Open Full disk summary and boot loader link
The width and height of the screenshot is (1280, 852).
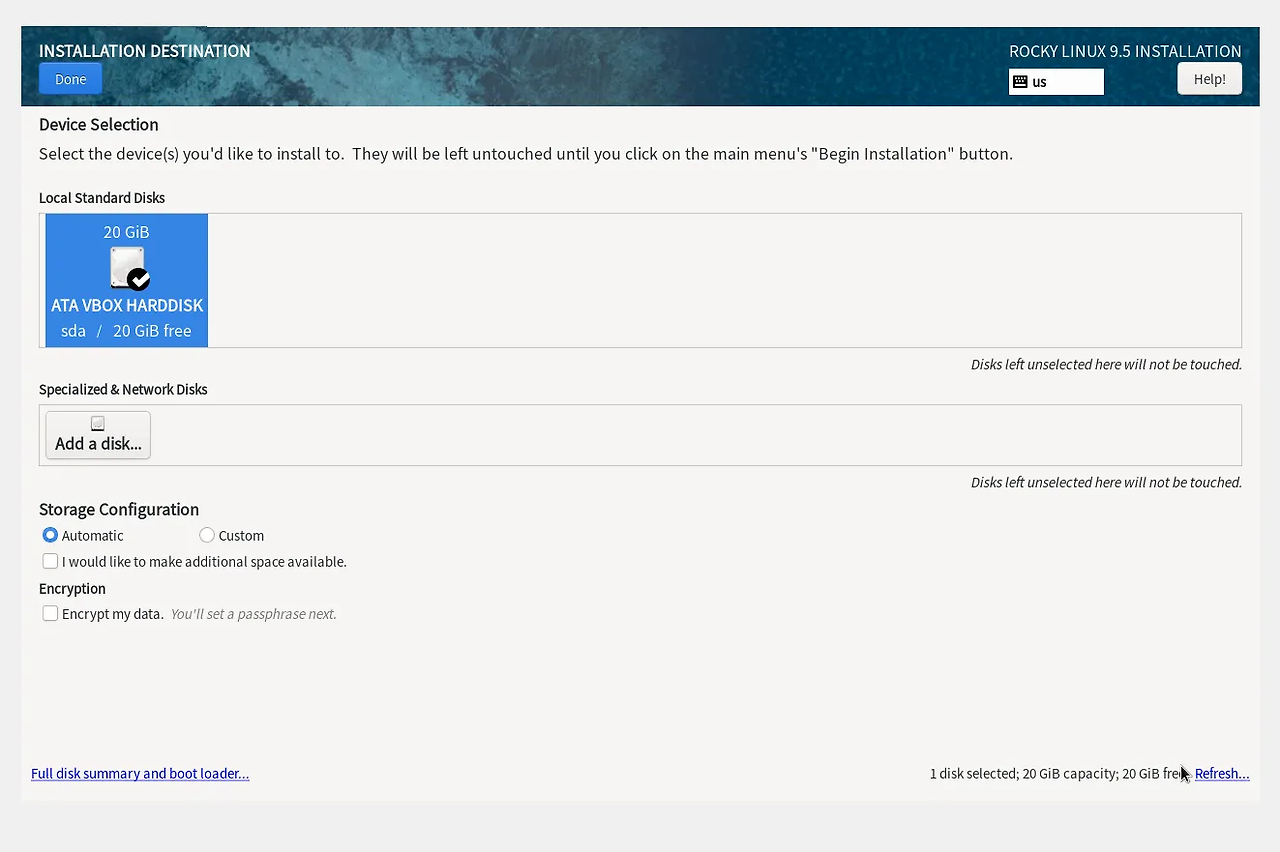pyautogui.click(x=140, y=773)
